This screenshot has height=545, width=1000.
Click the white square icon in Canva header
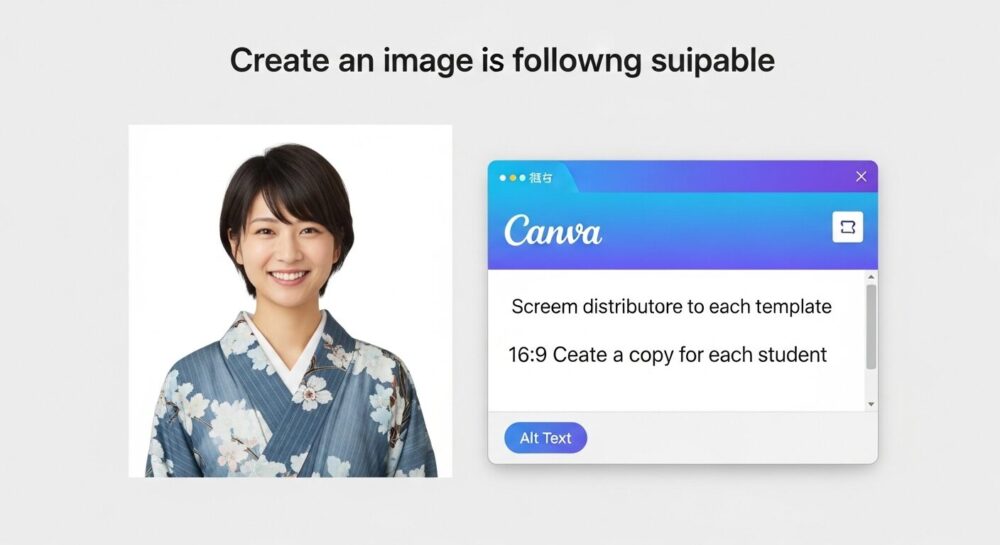pyautogui.click(x=847, y=227)
